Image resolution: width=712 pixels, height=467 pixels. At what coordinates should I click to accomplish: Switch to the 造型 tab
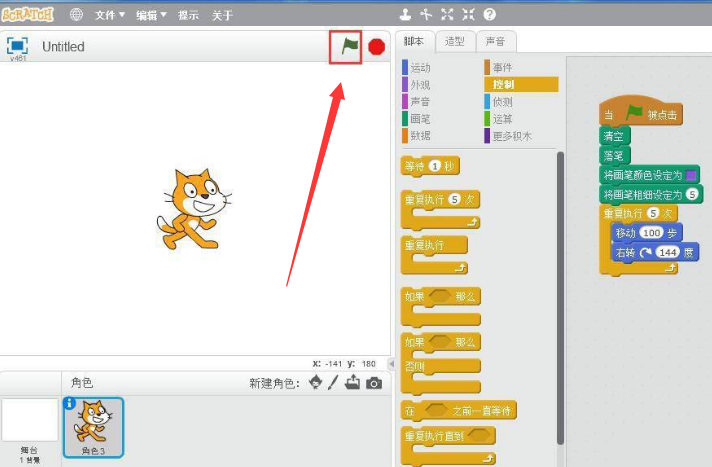tap(455, 41)
